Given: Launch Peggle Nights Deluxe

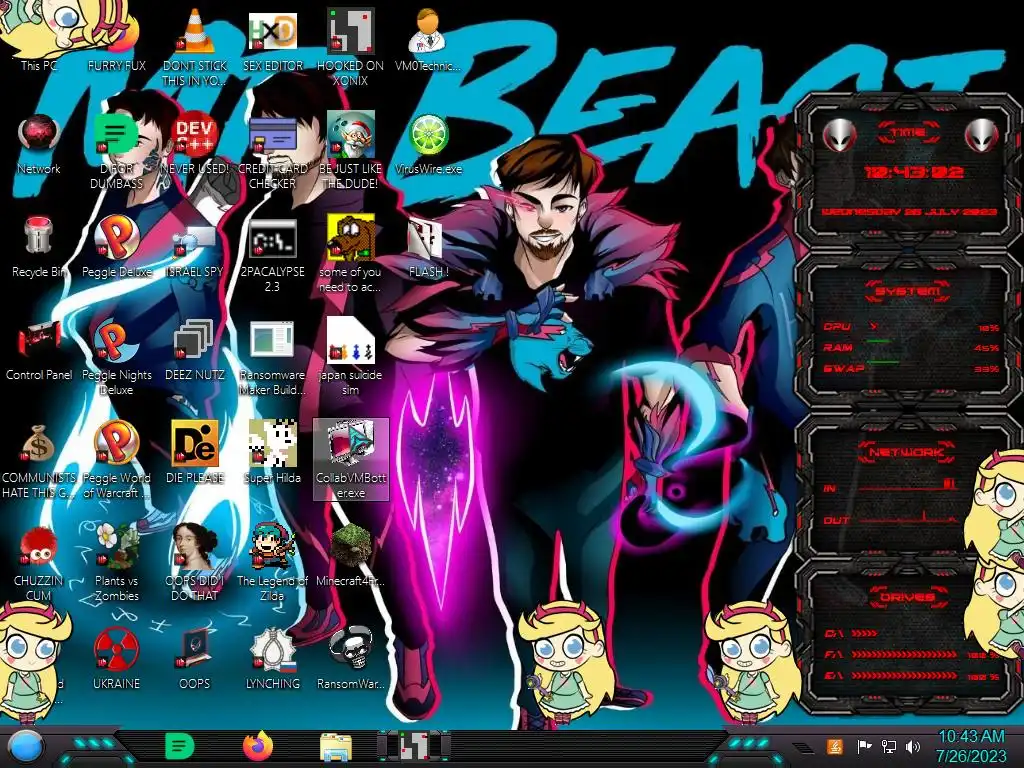Looking at the screenshot, I should pyautogui.click(x=116, y=357).
